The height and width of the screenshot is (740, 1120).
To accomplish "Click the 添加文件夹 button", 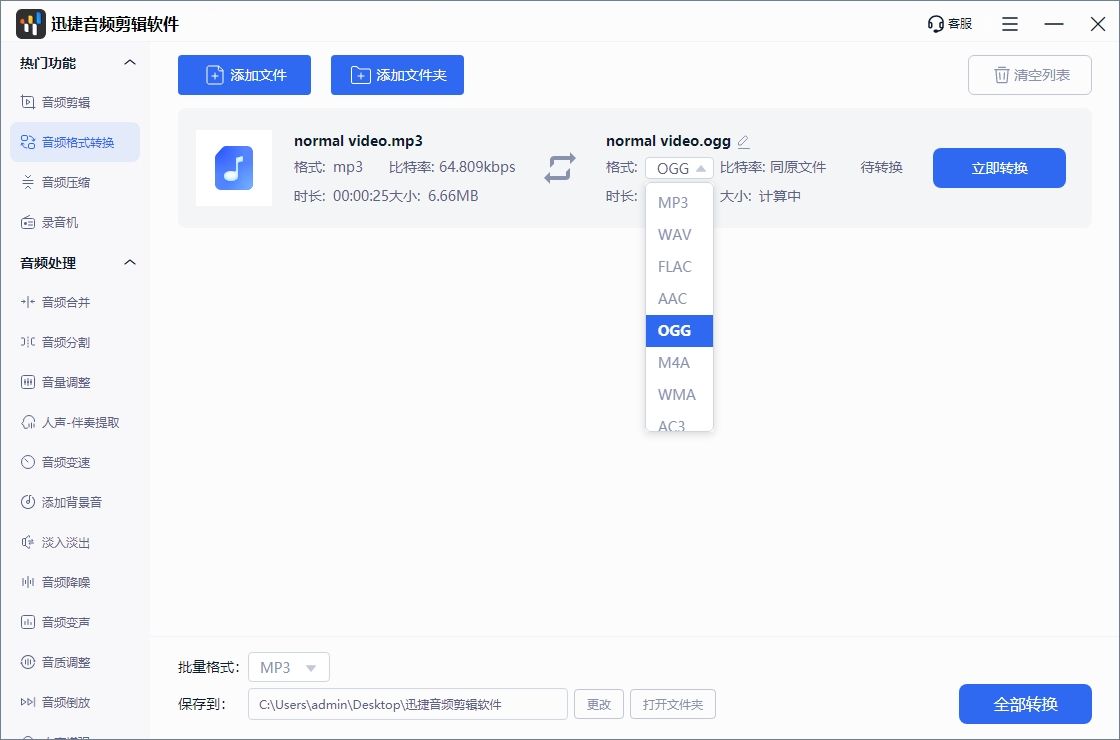I will point(397,75).
